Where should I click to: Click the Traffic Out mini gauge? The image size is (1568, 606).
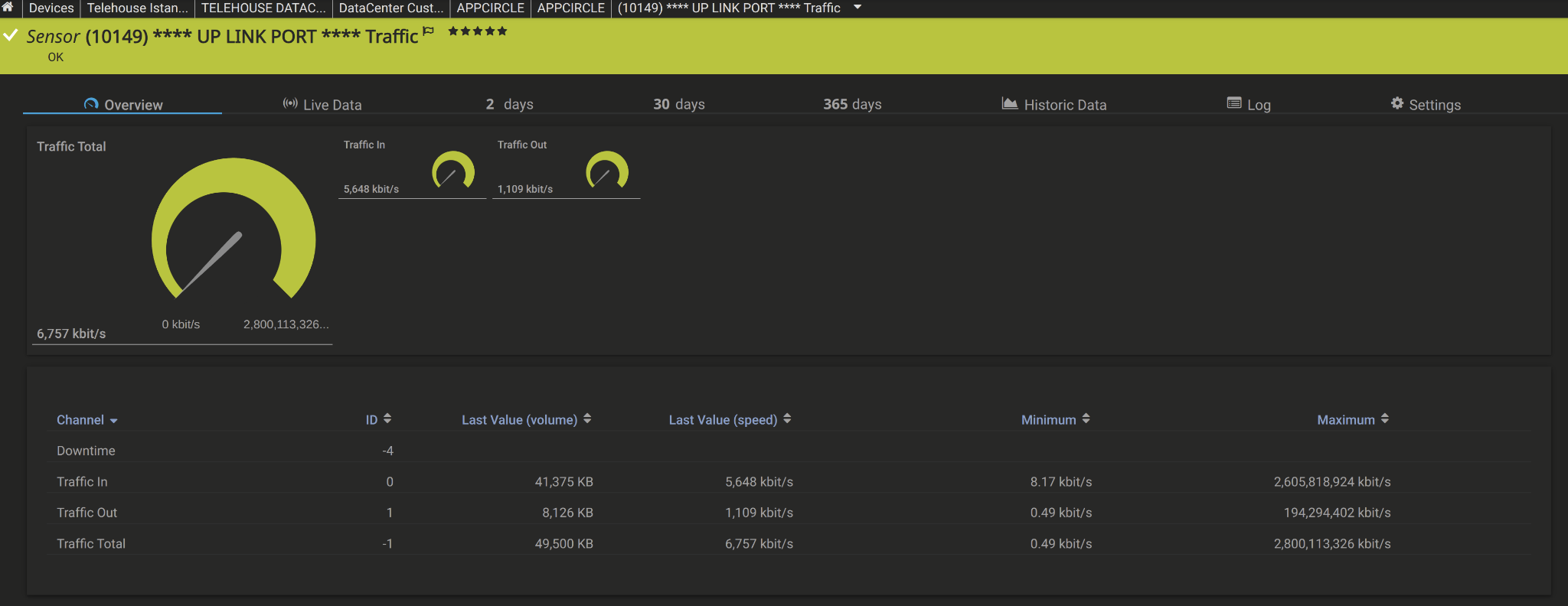click(607, 170)
